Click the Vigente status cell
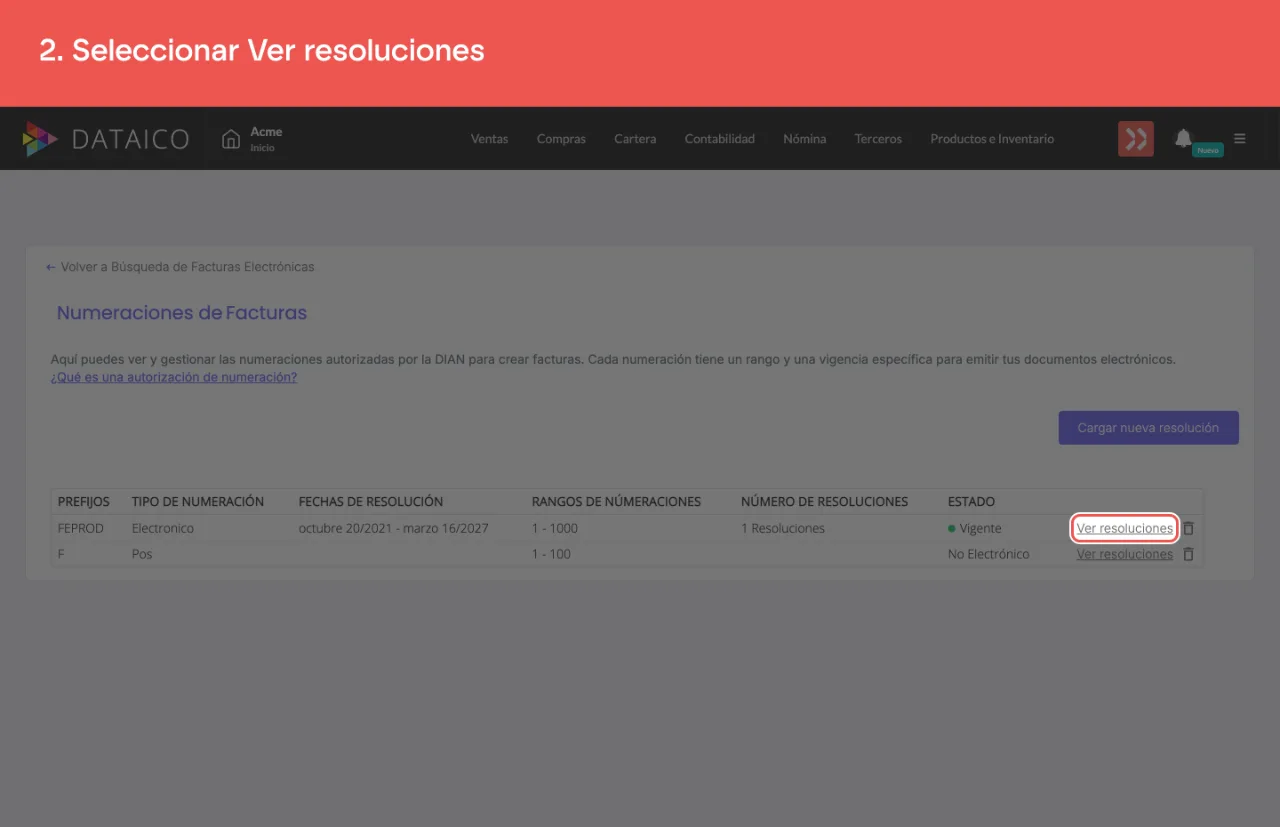 [x=975, y=528]
